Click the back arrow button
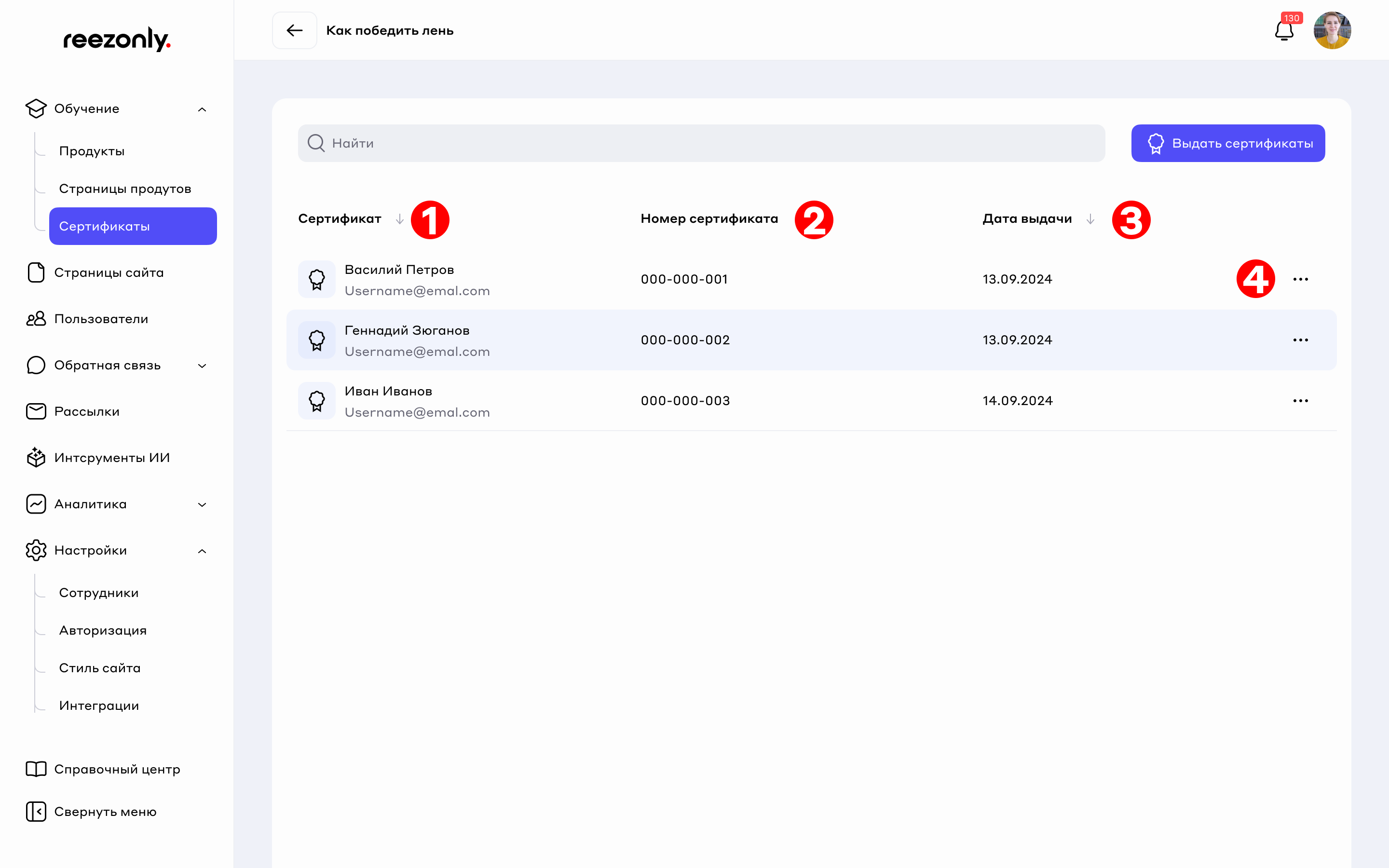The width and height of the screenshot is (1389, 868). coord(295,30)
